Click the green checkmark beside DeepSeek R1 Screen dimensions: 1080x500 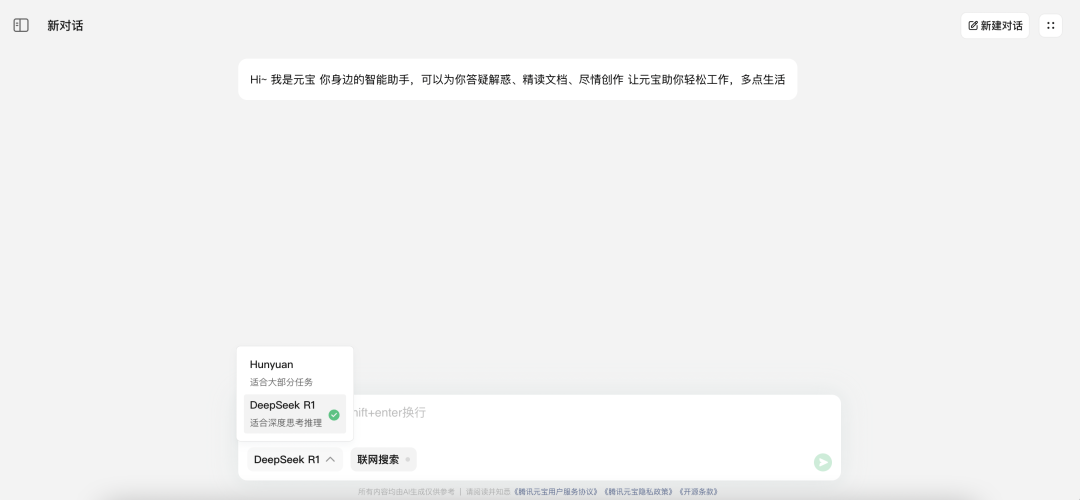pos(334,415)
